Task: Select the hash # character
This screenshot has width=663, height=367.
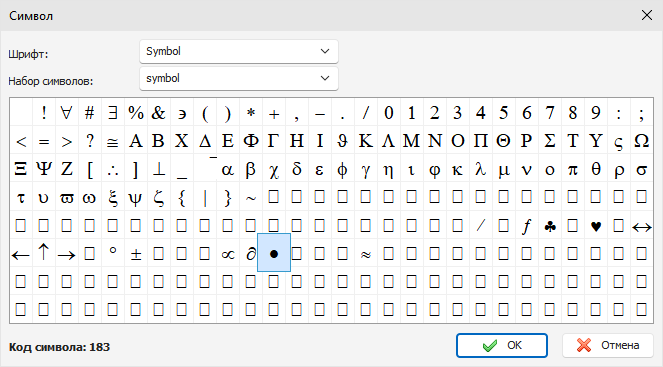Action: coord(90,113)
